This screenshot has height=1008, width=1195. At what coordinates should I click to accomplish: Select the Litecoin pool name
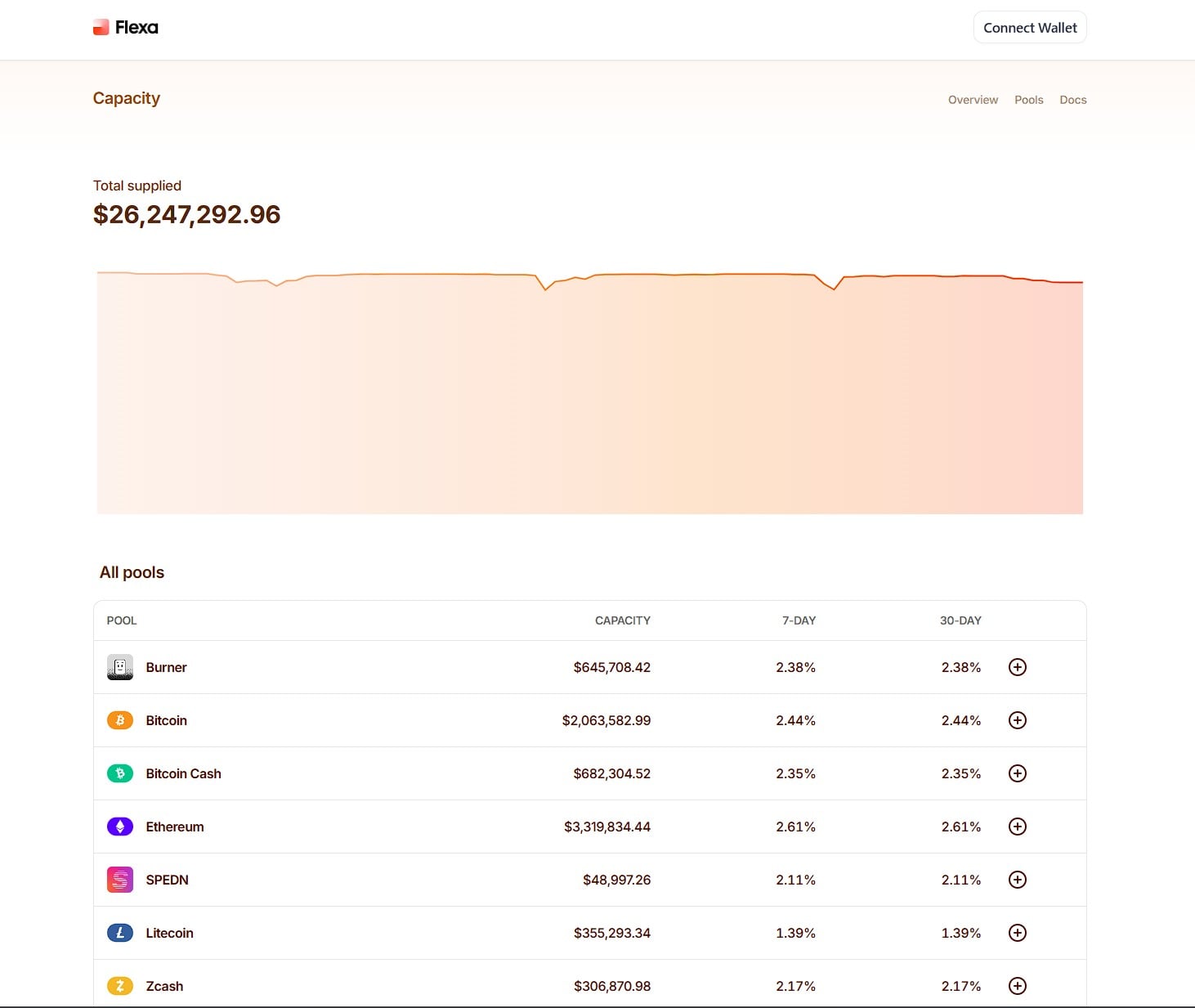169,933
